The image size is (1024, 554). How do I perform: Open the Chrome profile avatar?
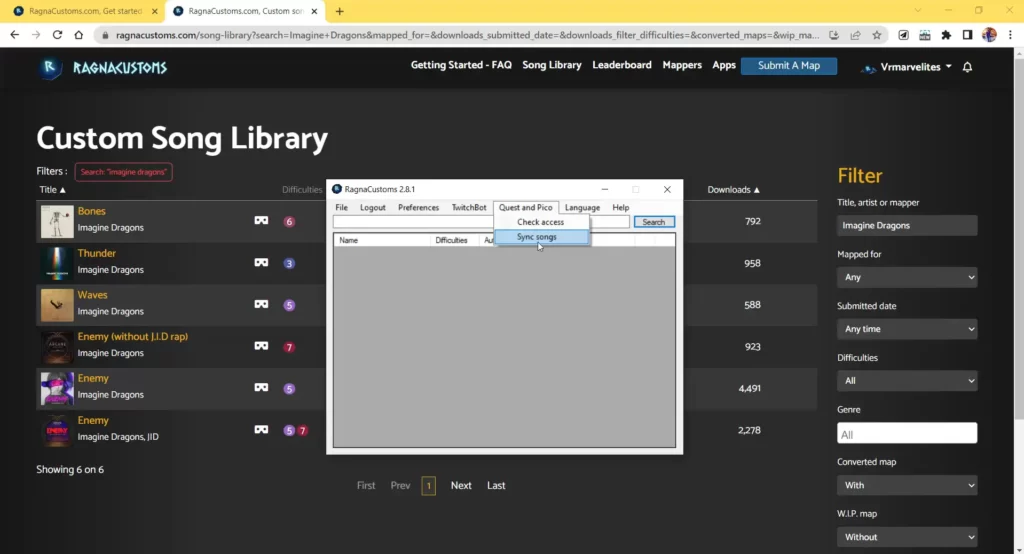point(989,35)
